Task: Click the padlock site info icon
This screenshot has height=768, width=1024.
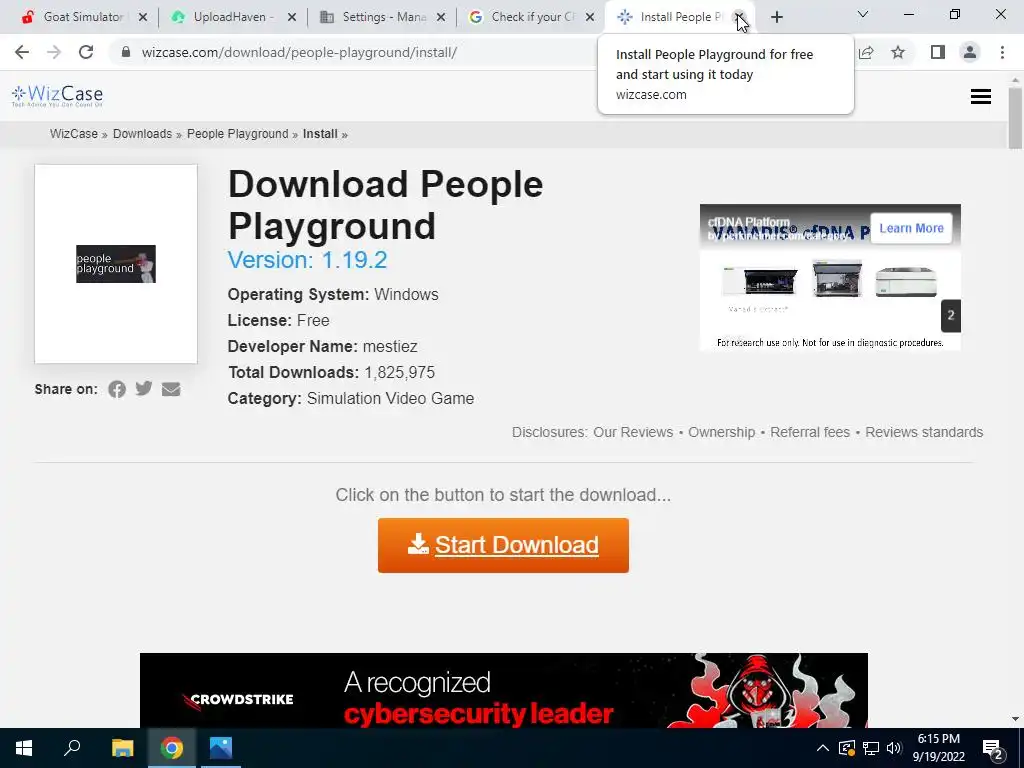Action: (x=126, y=52)
